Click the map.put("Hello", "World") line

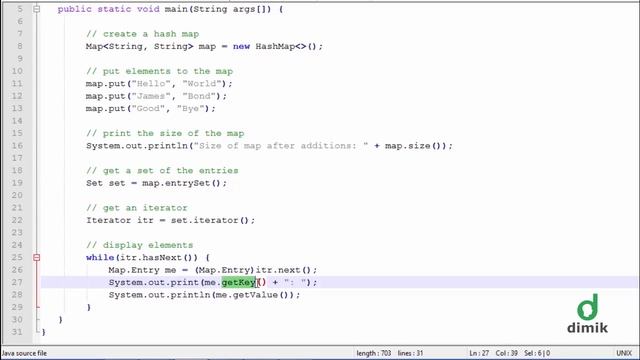point(159,84)
